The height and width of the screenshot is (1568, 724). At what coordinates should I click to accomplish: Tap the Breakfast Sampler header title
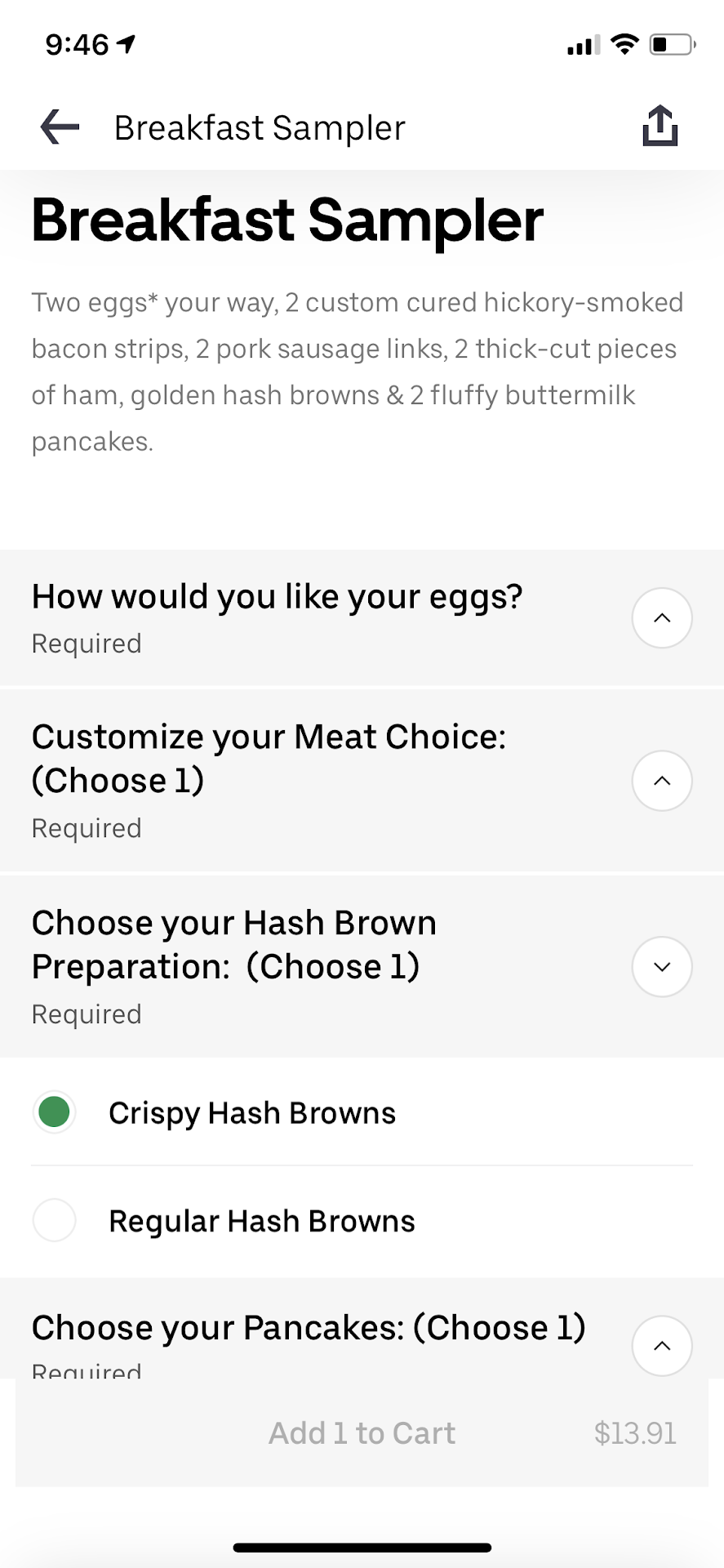[260, 128]
